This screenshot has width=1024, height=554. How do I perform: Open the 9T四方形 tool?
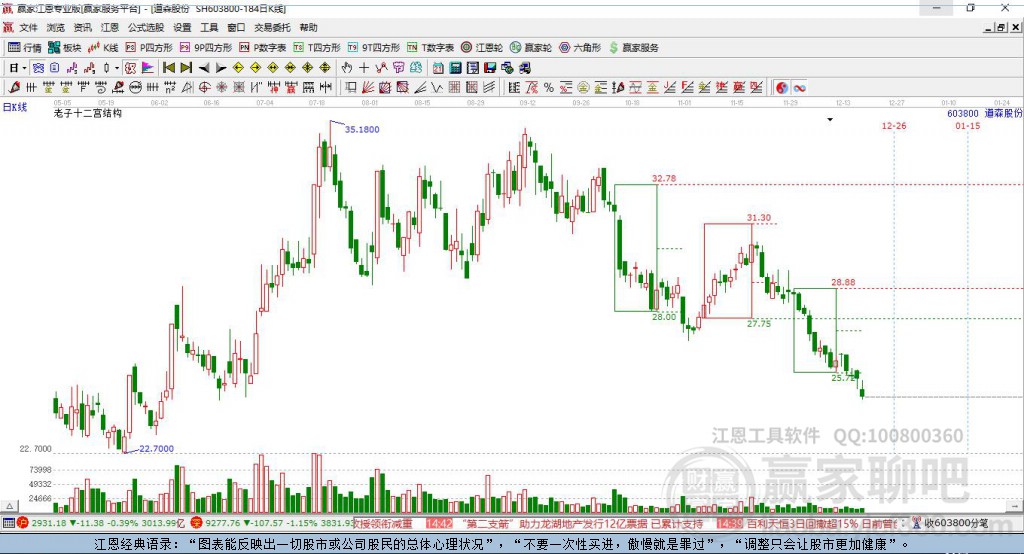tap(374, 48)
